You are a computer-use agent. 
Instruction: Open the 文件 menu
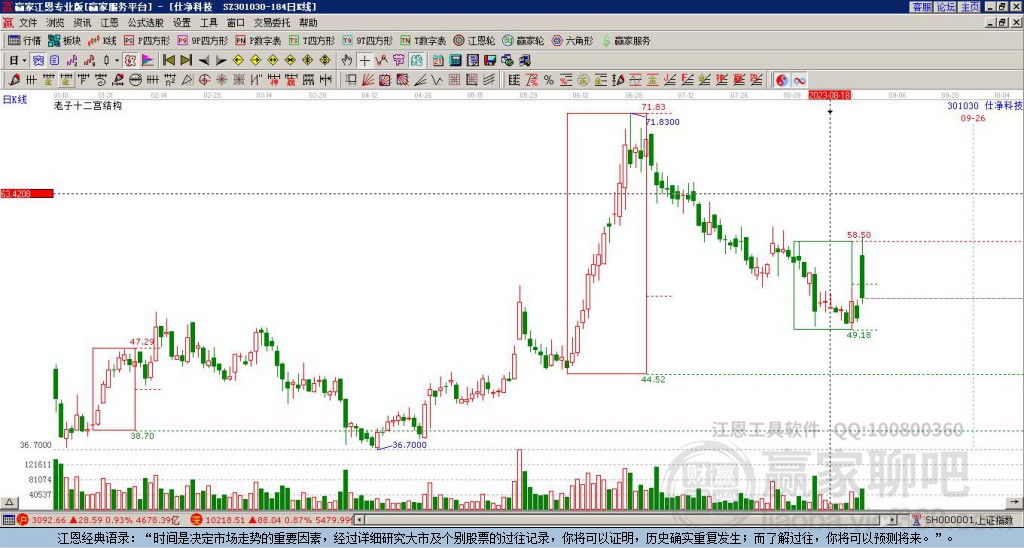(x=28, y=23)
